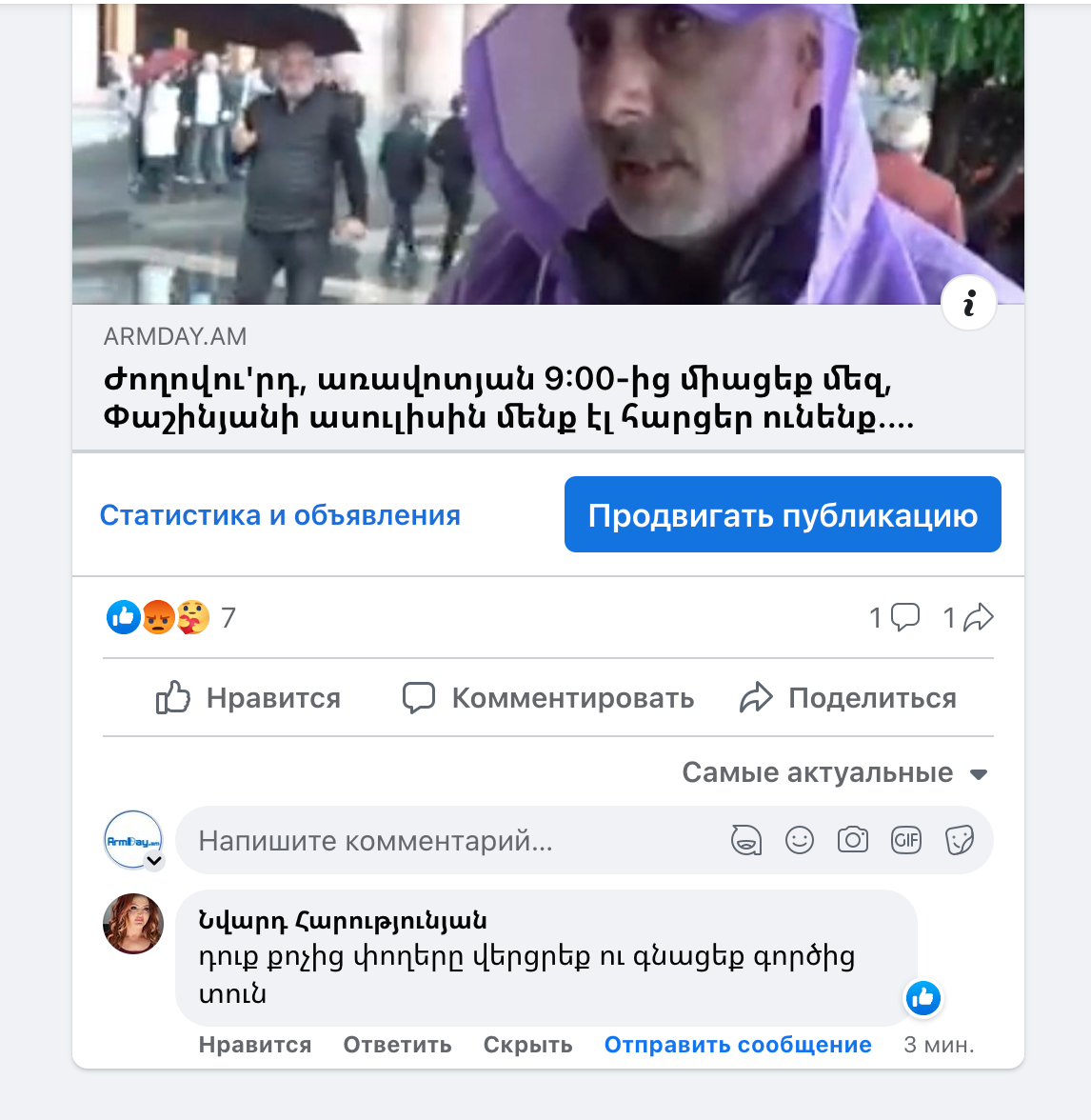Click Продвигать публикацию button
This screenshot has width=1091, height=1120.
tap(783, 514)
